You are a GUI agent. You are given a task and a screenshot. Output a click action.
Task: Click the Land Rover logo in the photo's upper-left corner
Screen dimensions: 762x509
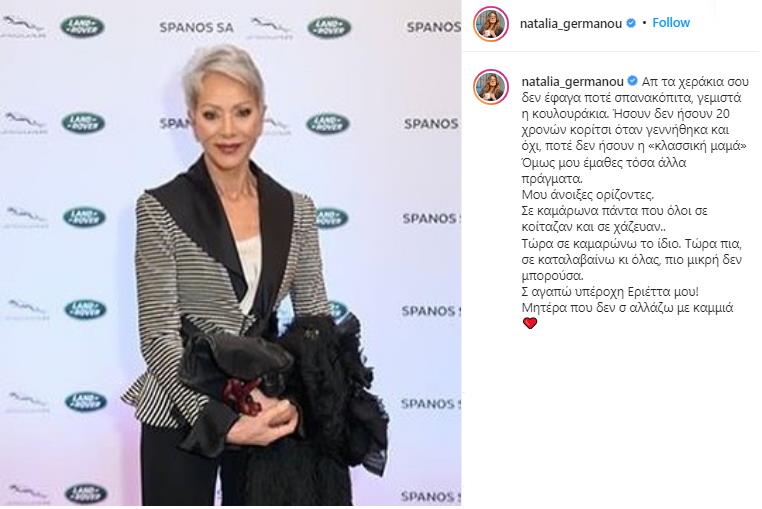click(x=82, y=27)
